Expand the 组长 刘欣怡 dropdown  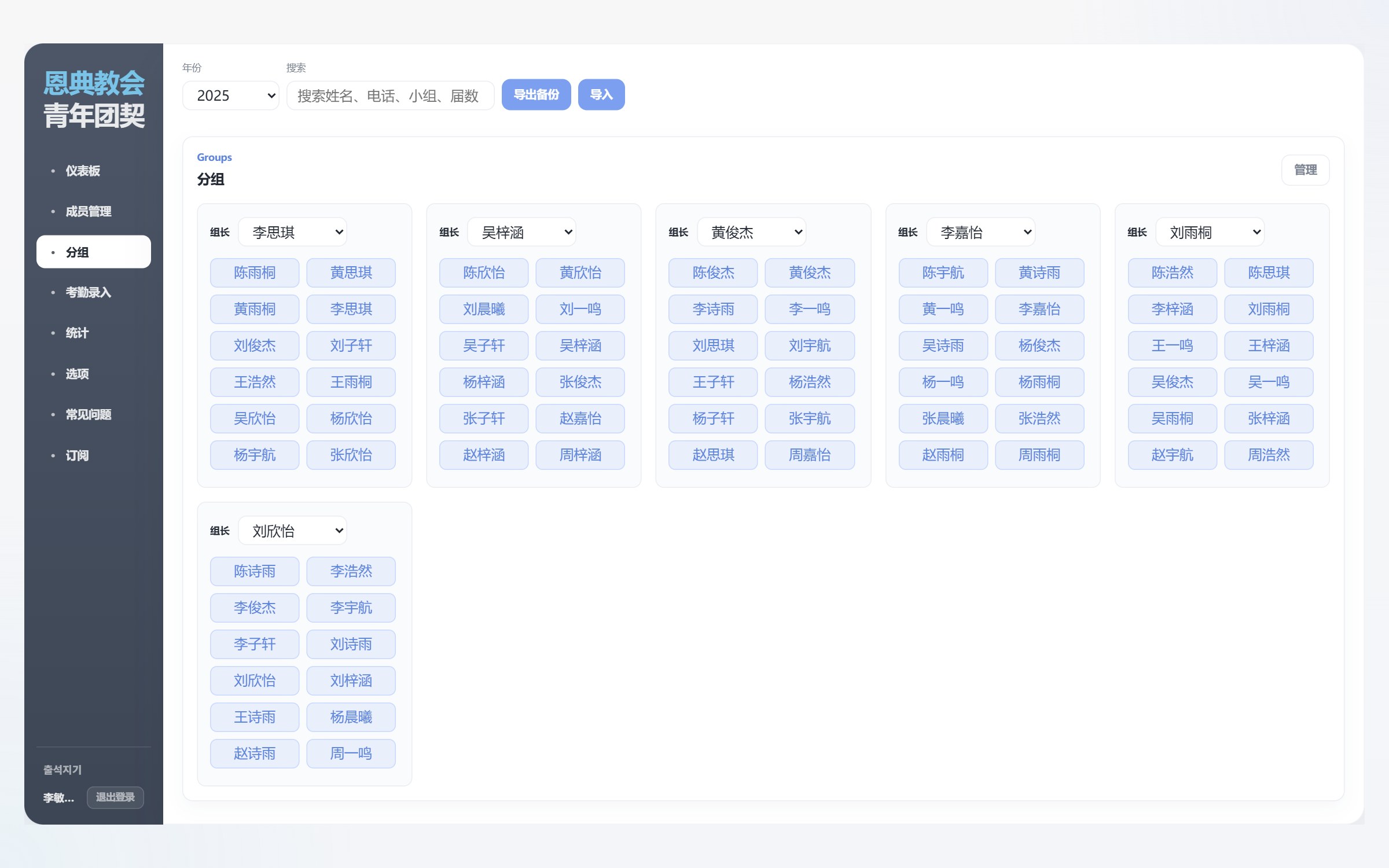click(x=292, y=531)
